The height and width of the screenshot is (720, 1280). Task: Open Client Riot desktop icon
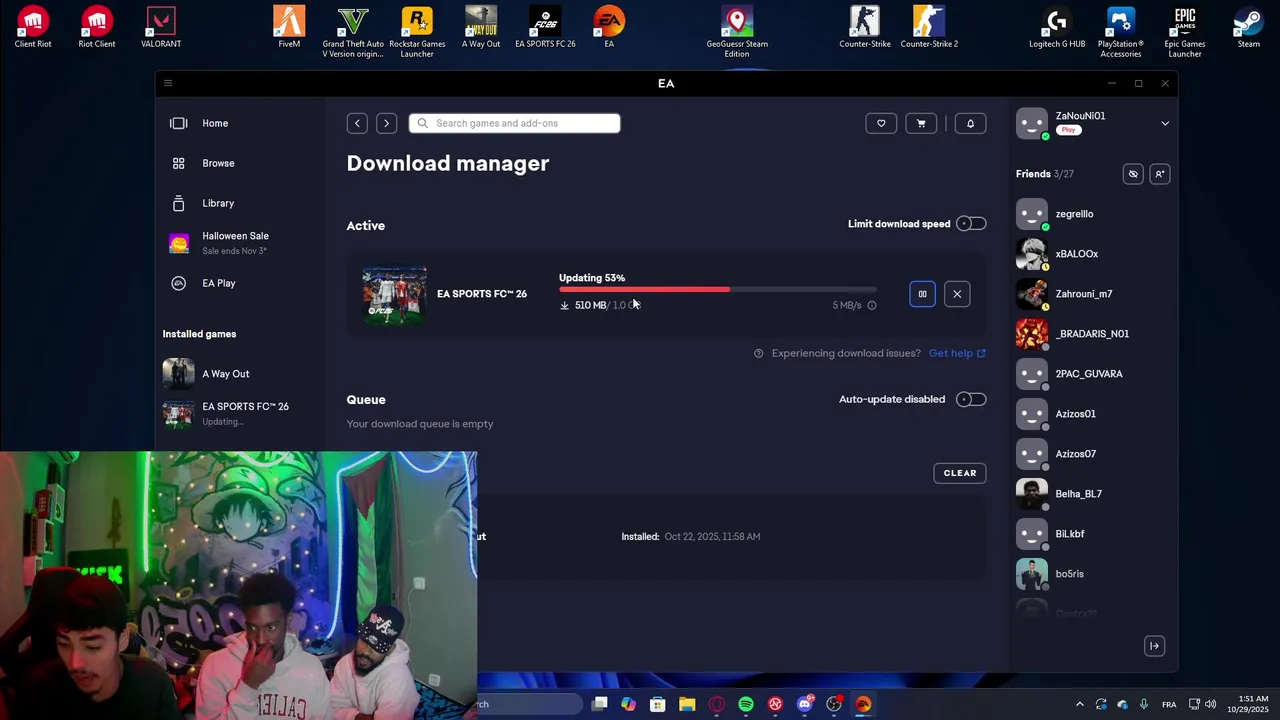(33, 28)
